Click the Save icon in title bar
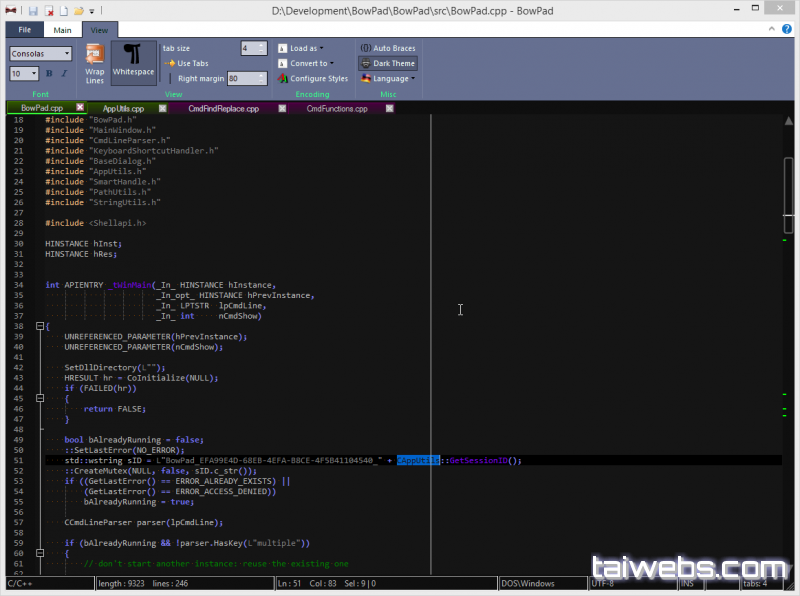 [x=33, y=10]
